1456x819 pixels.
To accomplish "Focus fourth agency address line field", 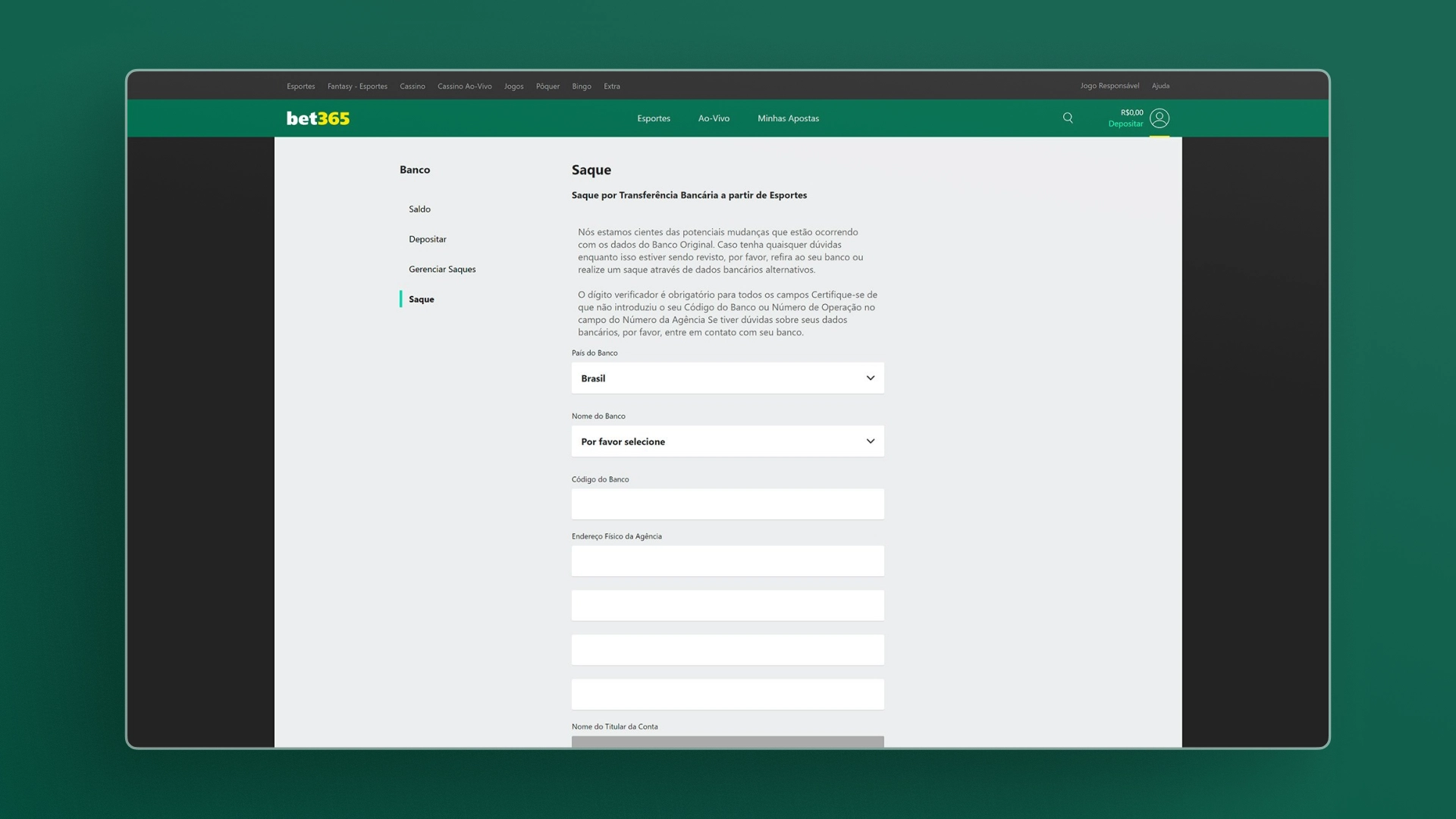I will coord(727,694).
